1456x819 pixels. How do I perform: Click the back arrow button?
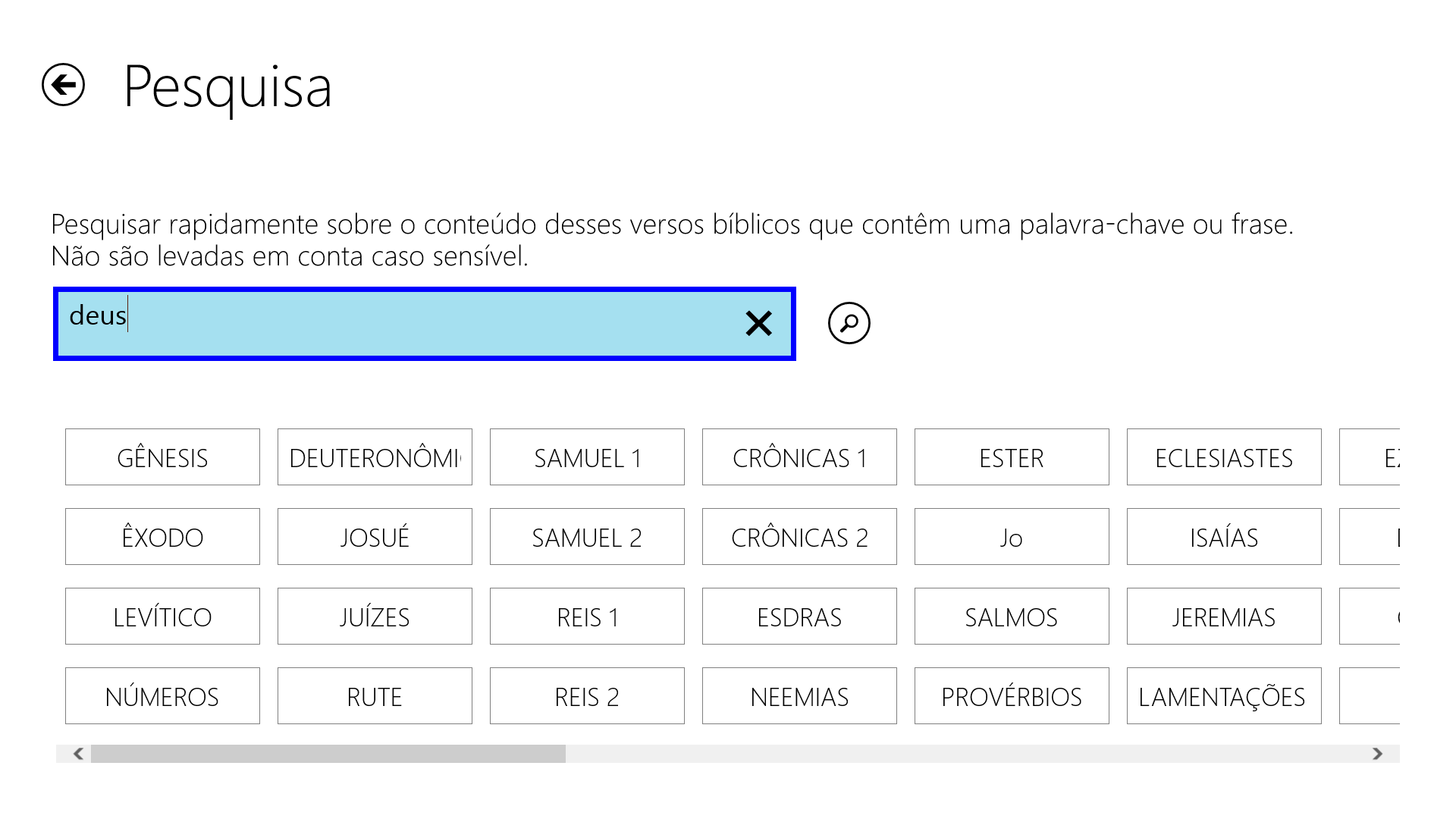[63, 85]
